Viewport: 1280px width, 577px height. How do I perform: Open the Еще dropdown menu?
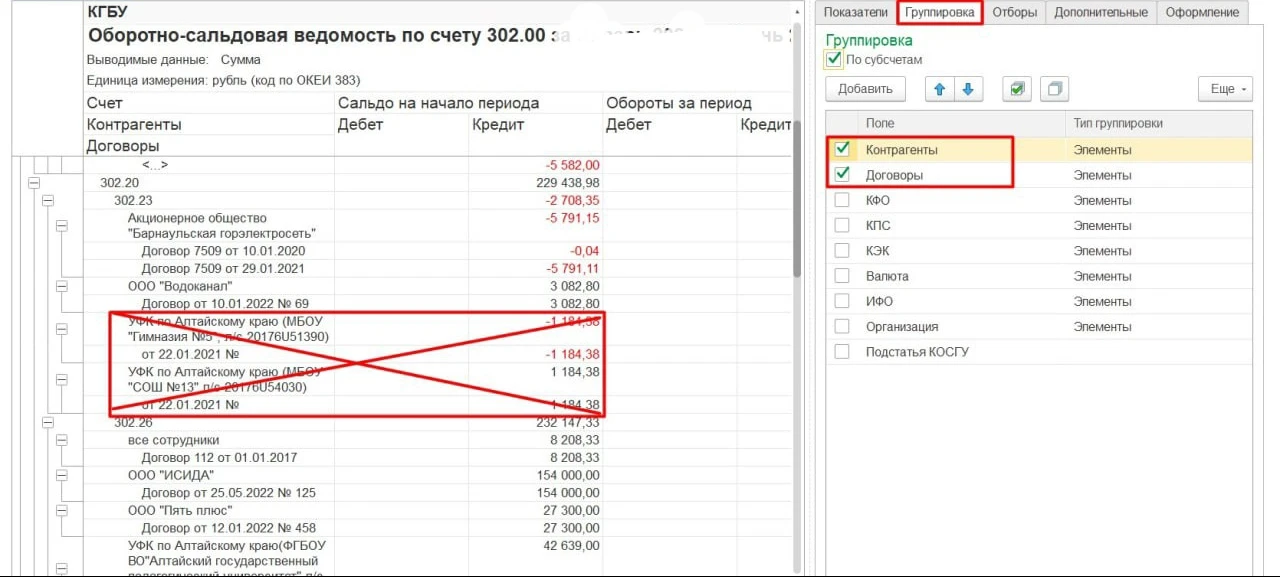(x=1225, y=89)
